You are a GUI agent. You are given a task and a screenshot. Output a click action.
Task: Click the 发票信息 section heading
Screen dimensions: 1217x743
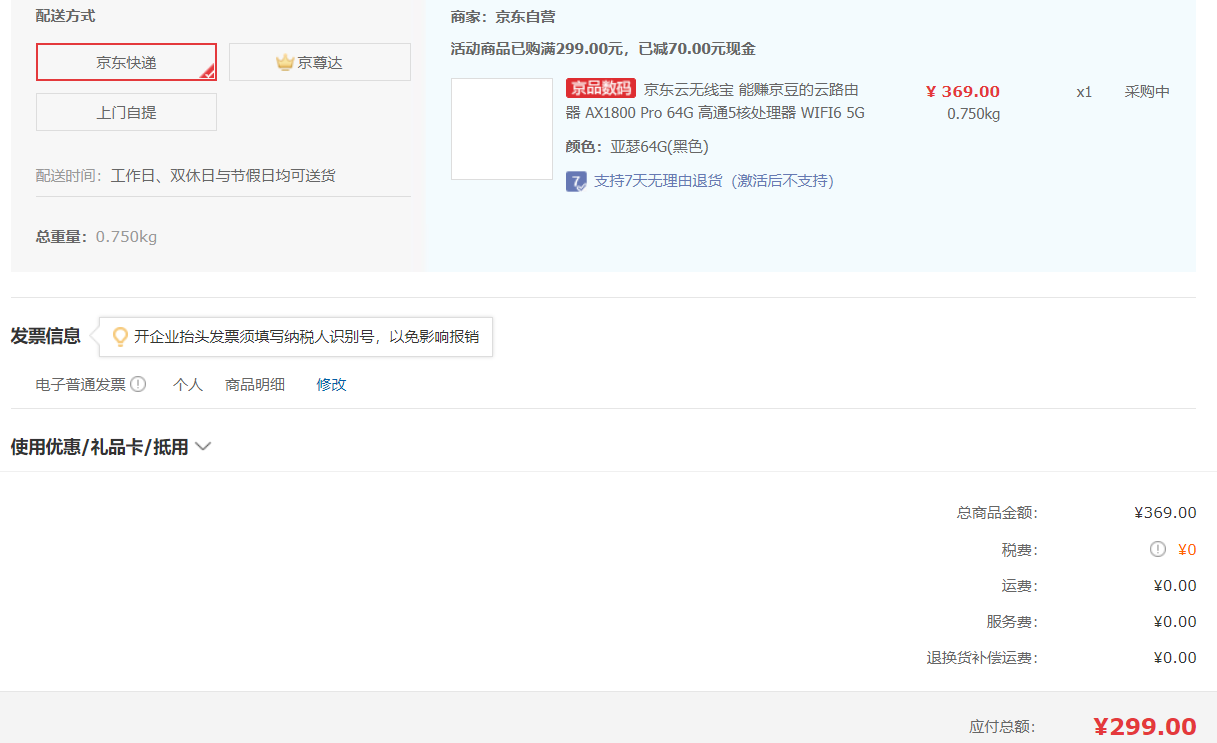coord(46,336)
